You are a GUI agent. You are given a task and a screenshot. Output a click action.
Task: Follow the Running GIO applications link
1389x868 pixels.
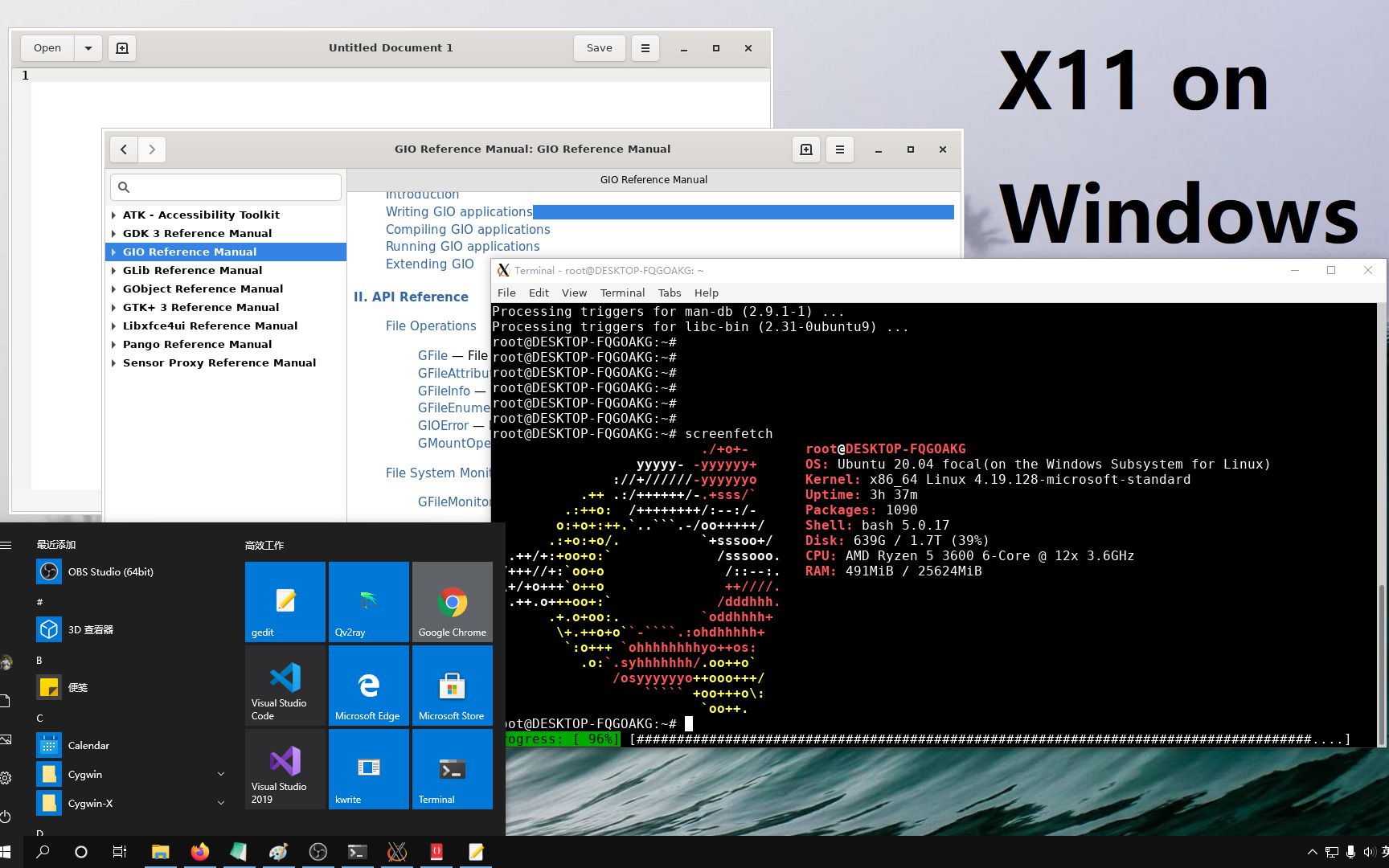463,247
